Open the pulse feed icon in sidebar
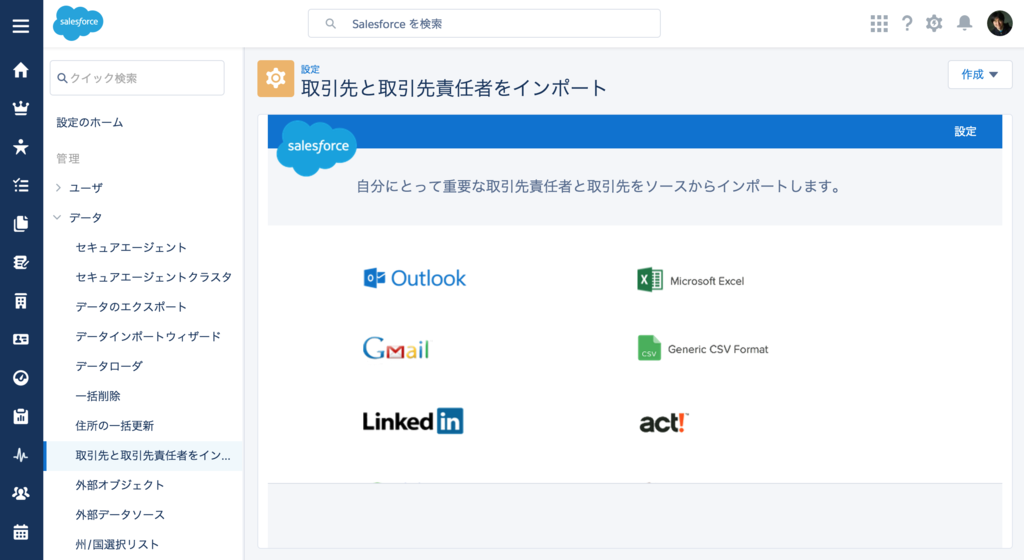1024x560 pixels. [x=21, y=455]
